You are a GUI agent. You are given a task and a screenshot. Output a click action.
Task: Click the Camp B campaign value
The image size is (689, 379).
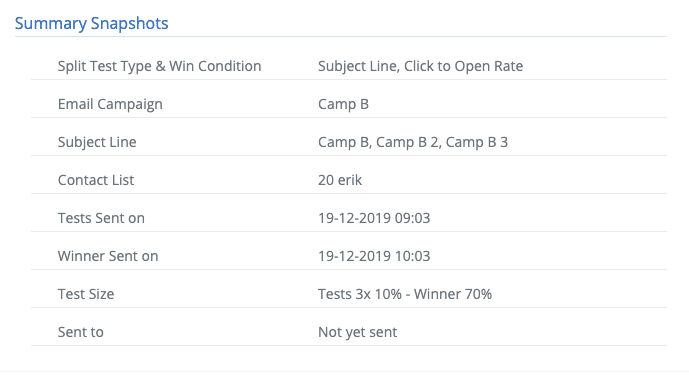[x=343, y=104]
